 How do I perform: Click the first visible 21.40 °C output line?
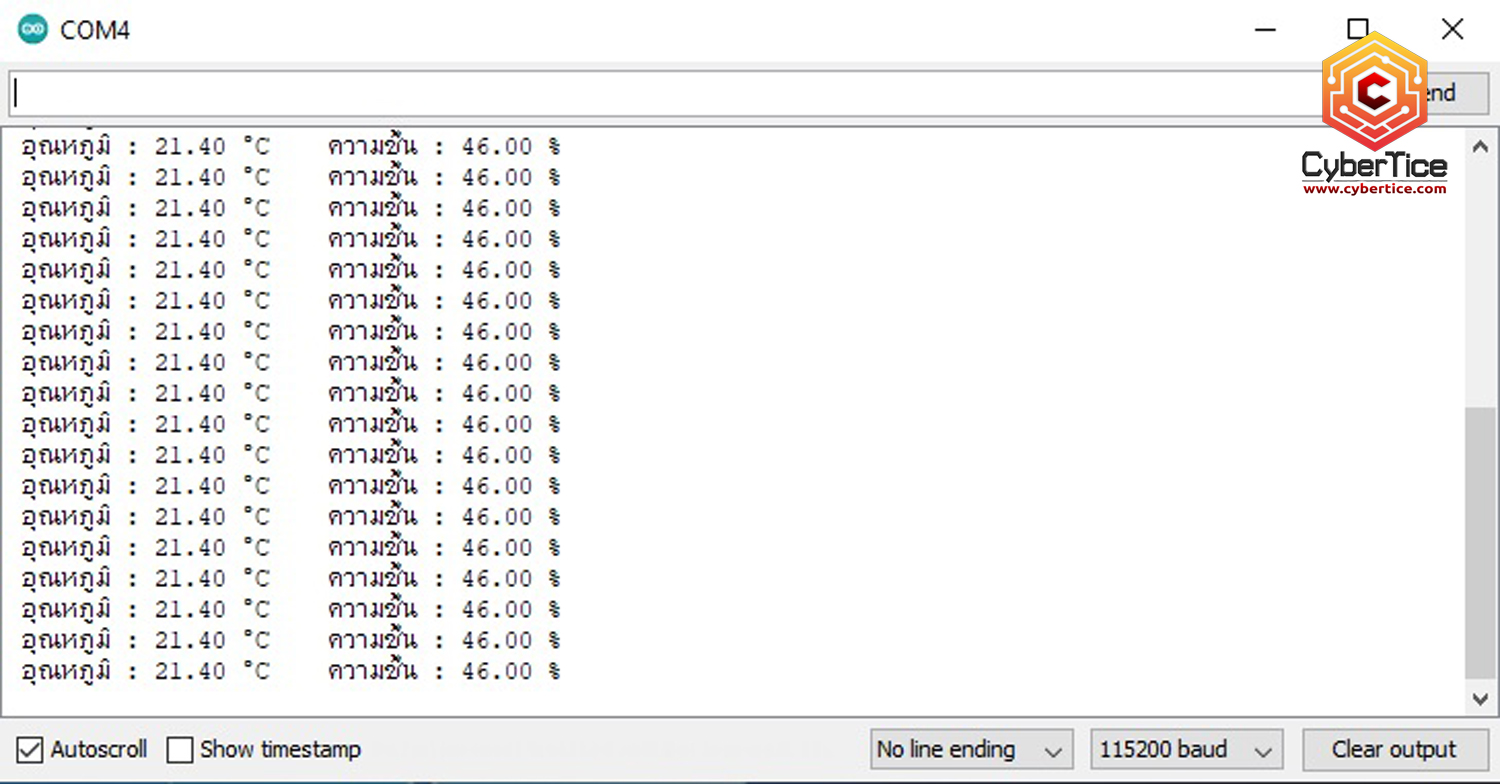point(291,147)
